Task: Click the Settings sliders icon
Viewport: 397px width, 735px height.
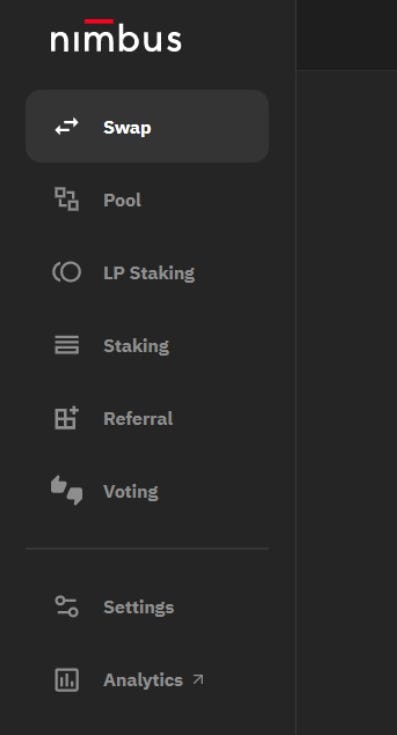Action: click(x=67, y=606)
